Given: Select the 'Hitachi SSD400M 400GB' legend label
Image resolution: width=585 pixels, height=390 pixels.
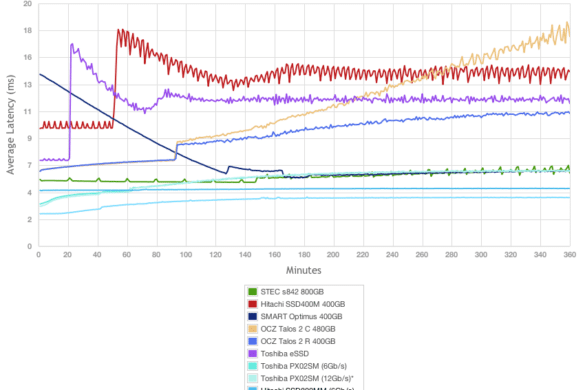Looking at the screenshot, I should click(303, 304).
